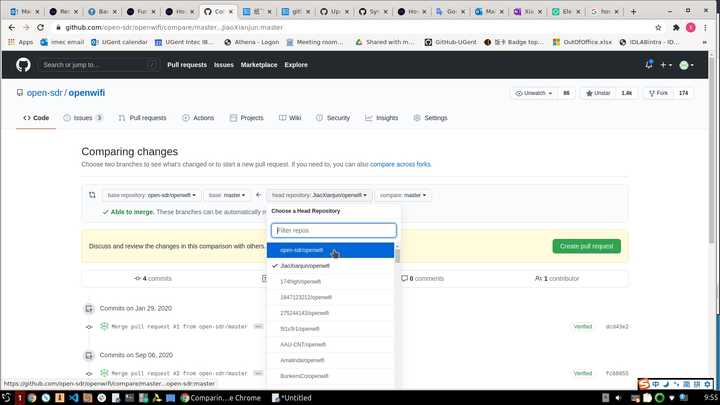Click the Verified badge on Sep 06 commit
720x405 pixels.
(582, 373)
